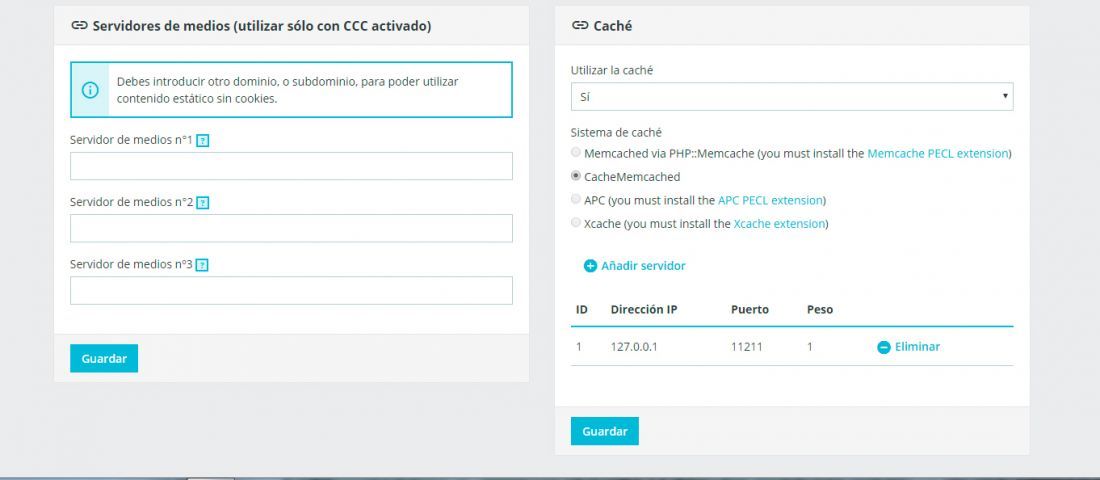
Task: Click help icon next to Servidor de medios n°3
Action: point(203,265)
